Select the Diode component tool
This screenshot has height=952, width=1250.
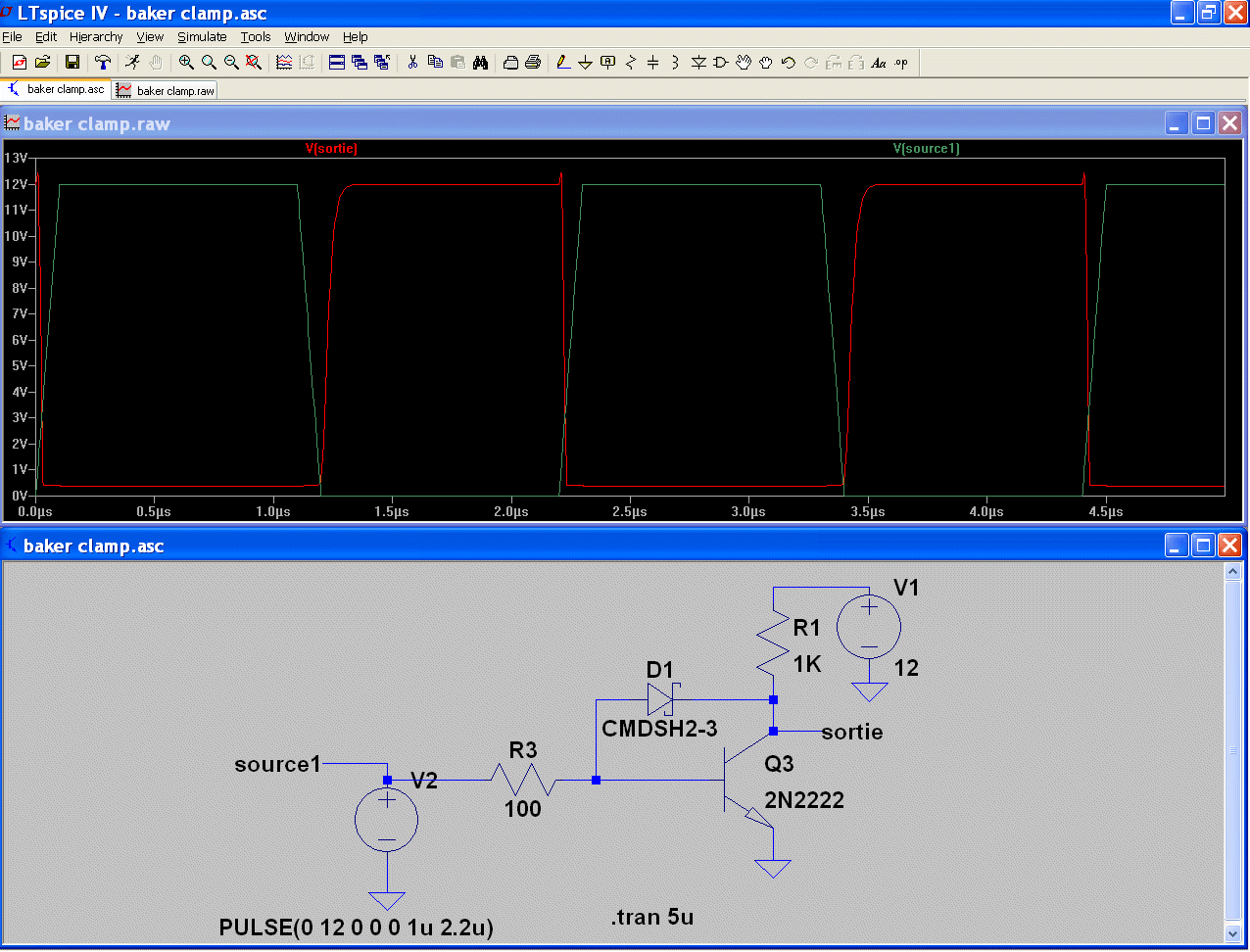[698, 63]
